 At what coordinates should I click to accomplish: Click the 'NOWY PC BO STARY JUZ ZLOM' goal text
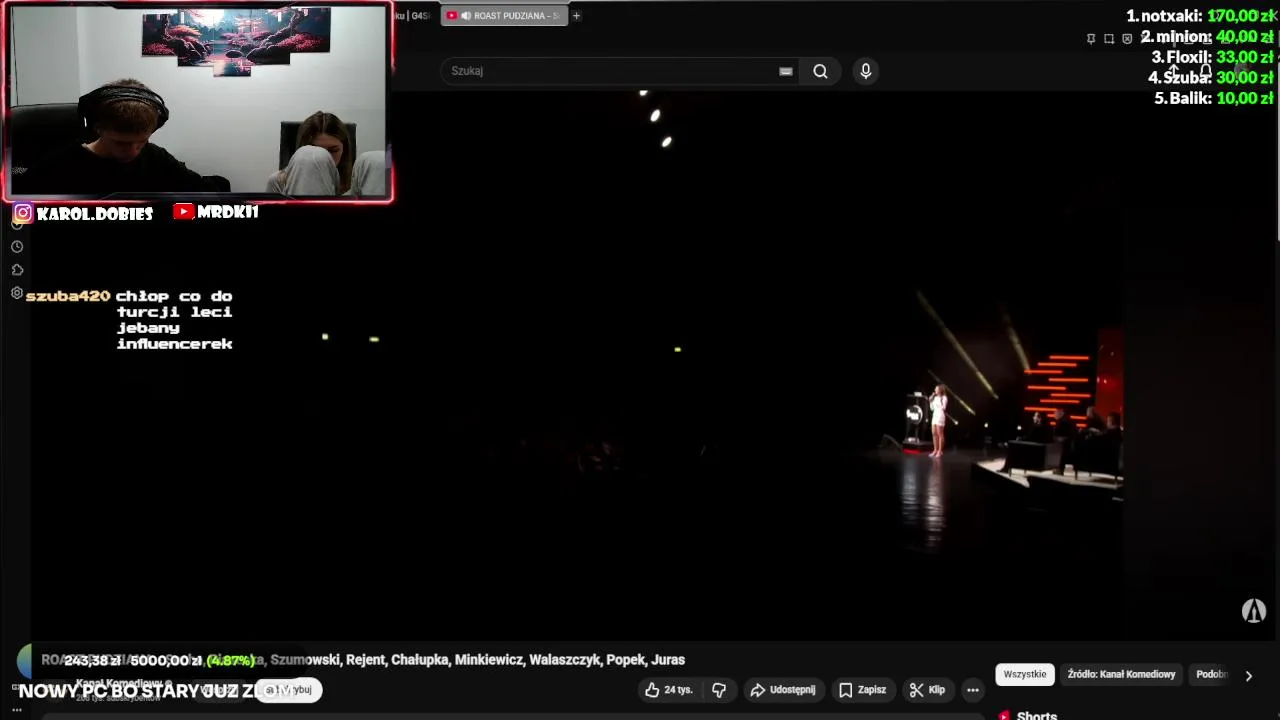pos(155,691)
